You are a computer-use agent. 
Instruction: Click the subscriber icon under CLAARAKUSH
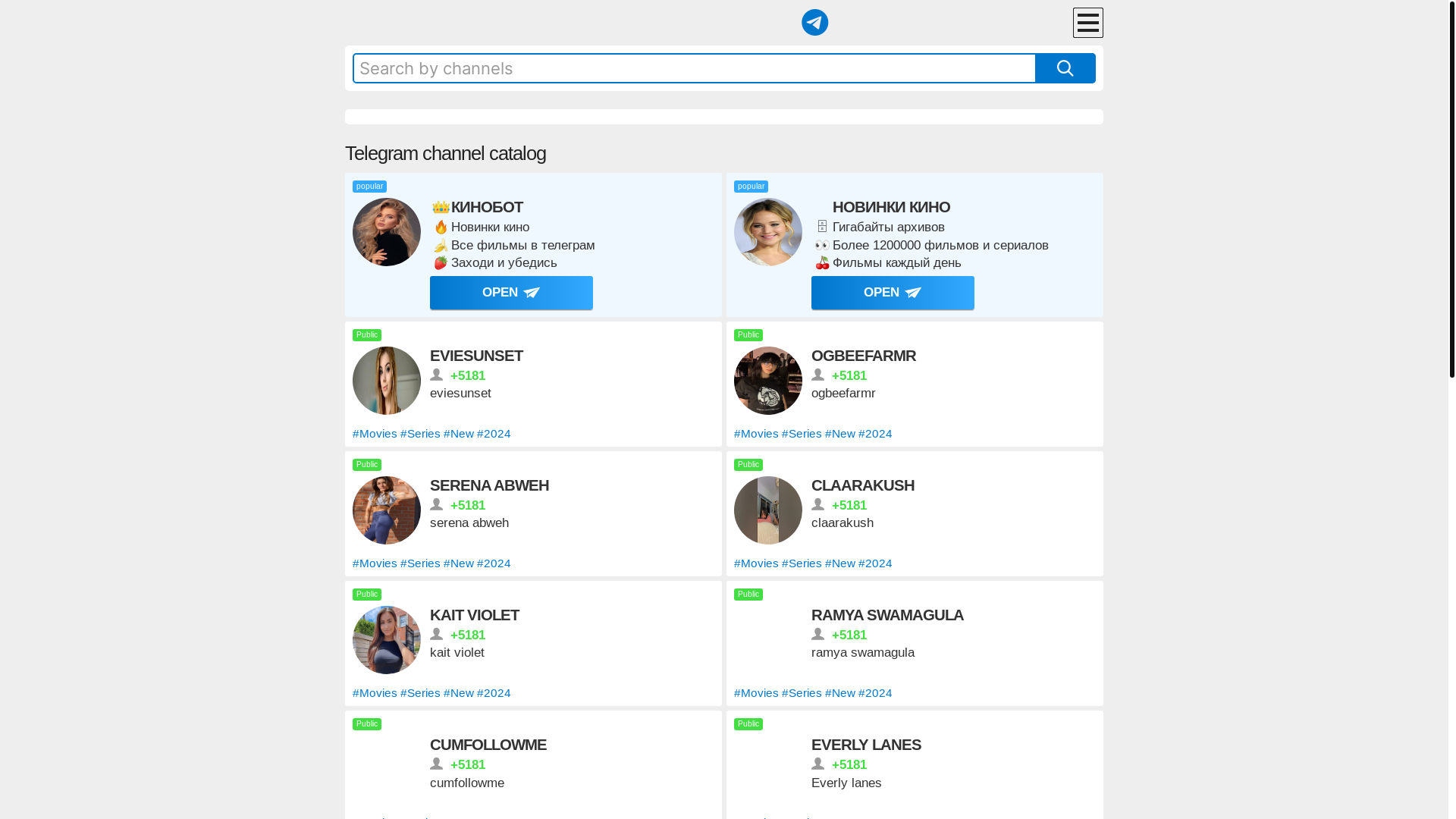click(818, 504)
